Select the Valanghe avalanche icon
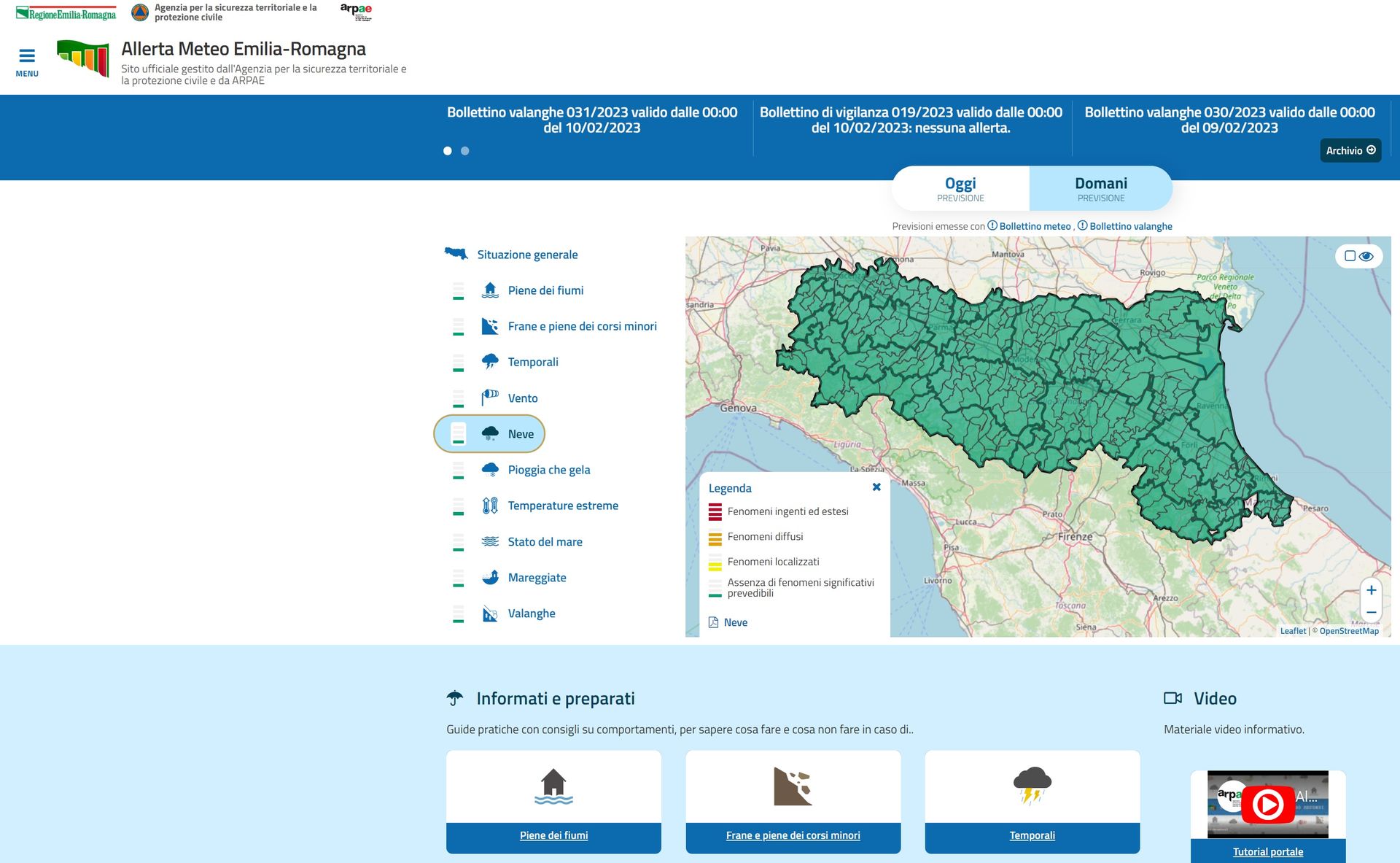Viewport: 1400px width, 863px height. click(x=490, y=614)
